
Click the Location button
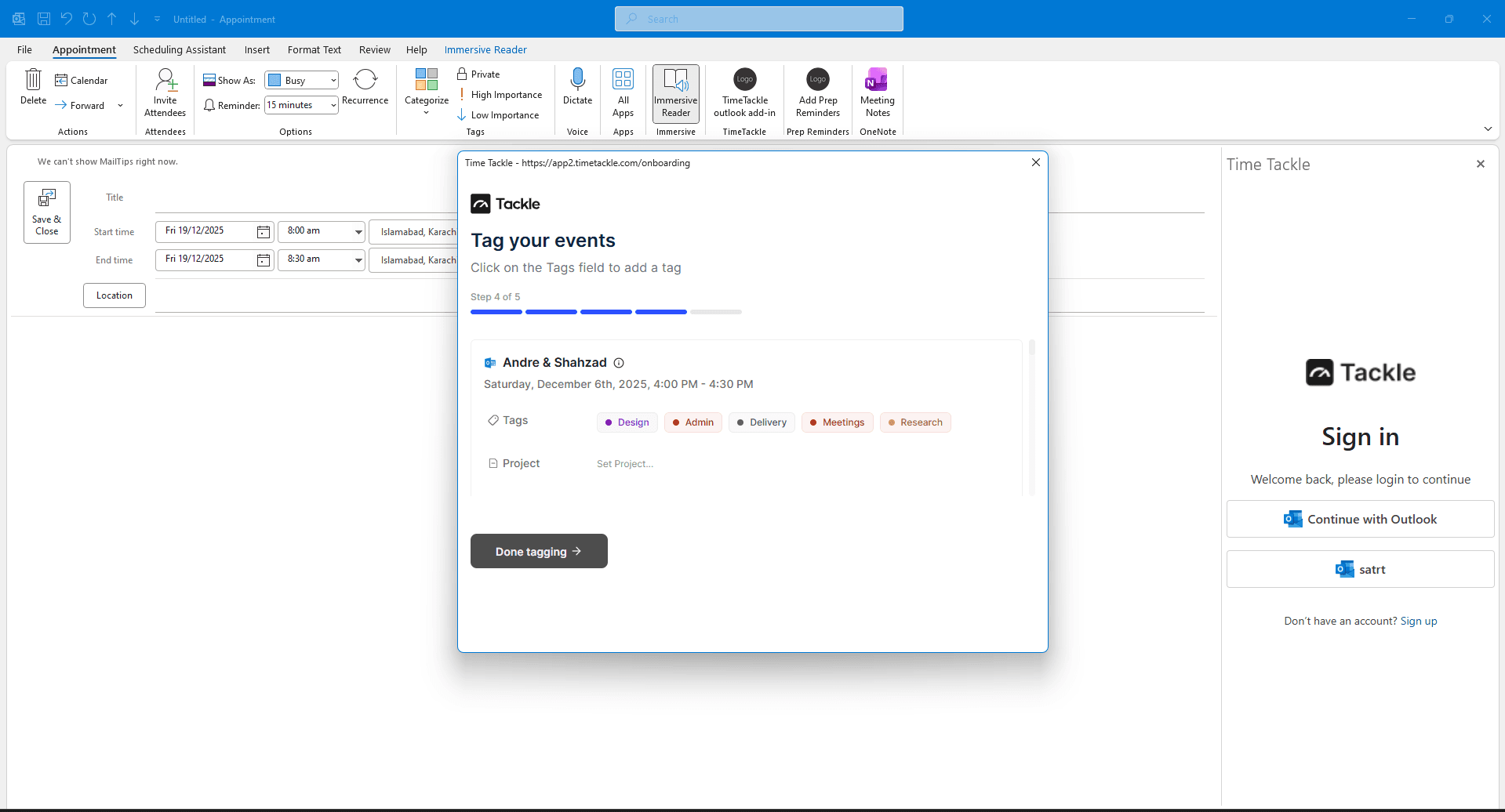(x=115, y=295)
